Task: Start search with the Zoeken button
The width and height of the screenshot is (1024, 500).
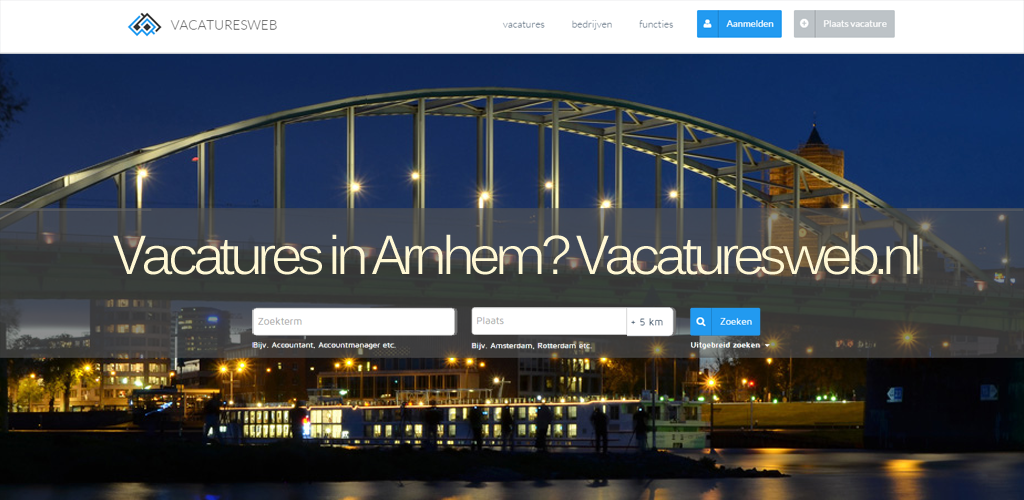Action: (x=725, y=322)
